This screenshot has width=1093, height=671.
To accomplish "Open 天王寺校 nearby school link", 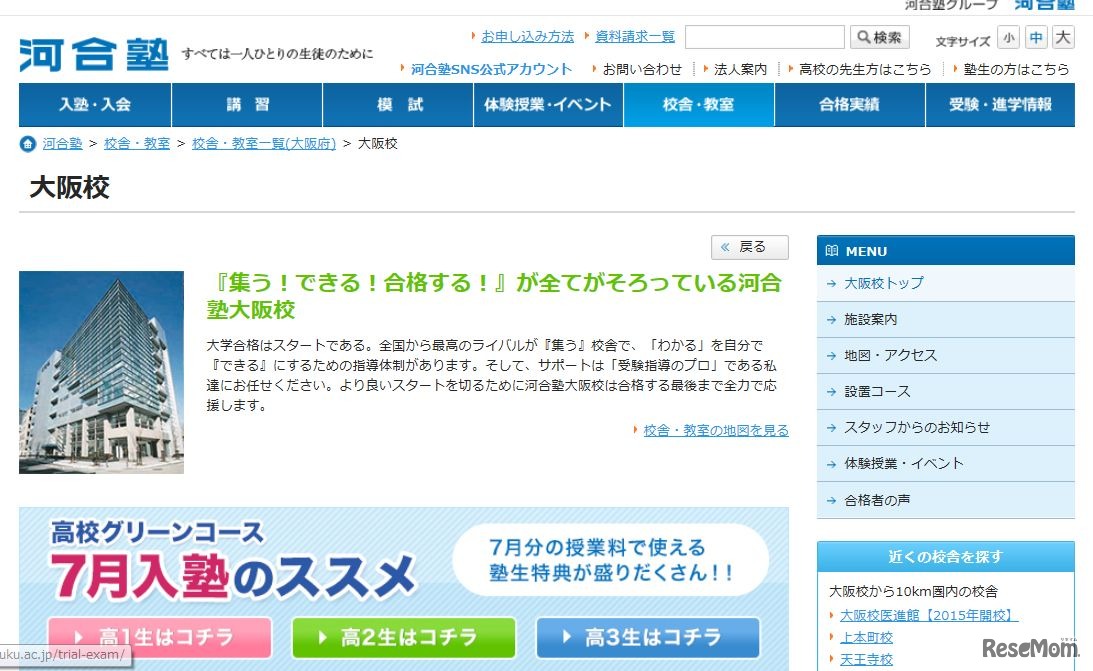I will pos(866,659).
